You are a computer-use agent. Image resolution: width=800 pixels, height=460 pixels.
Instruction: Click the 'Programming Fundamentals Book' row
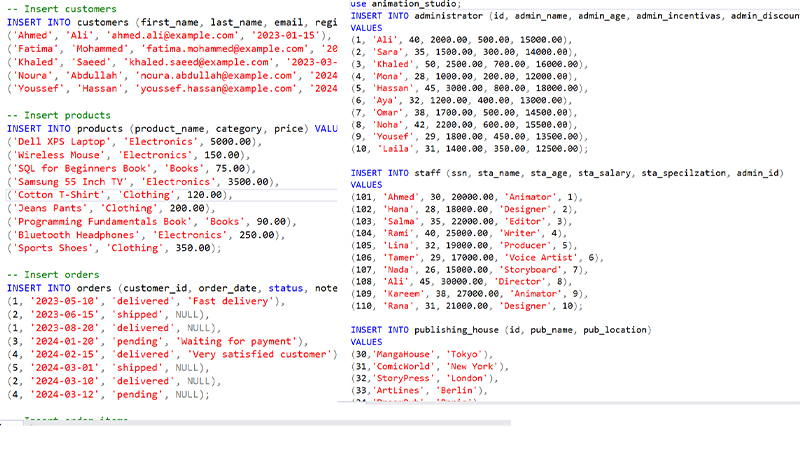click(x=152, y=222)
